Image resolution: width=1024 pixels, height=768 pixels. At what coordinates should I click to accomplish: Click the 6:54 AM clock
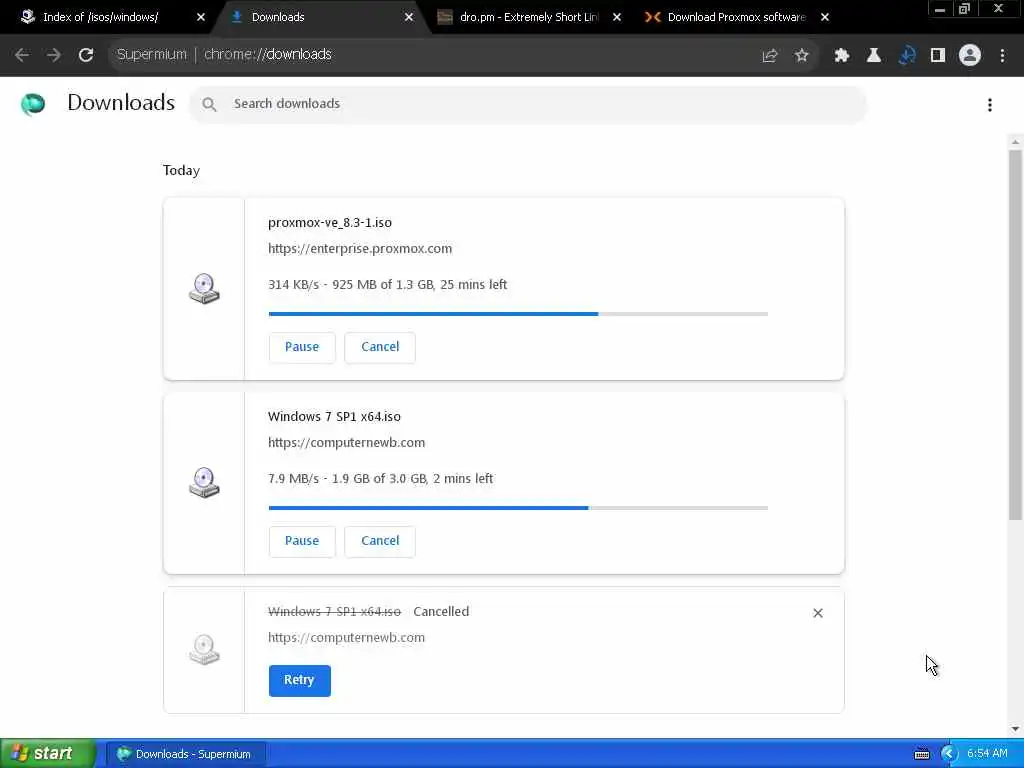[x=987, y=754]
